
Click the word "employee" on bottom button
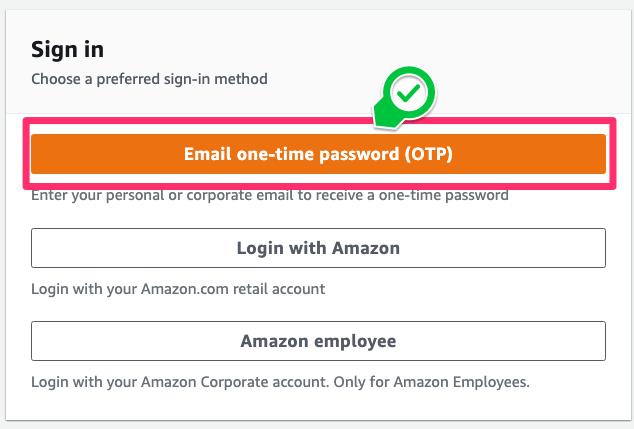[355, 341]
